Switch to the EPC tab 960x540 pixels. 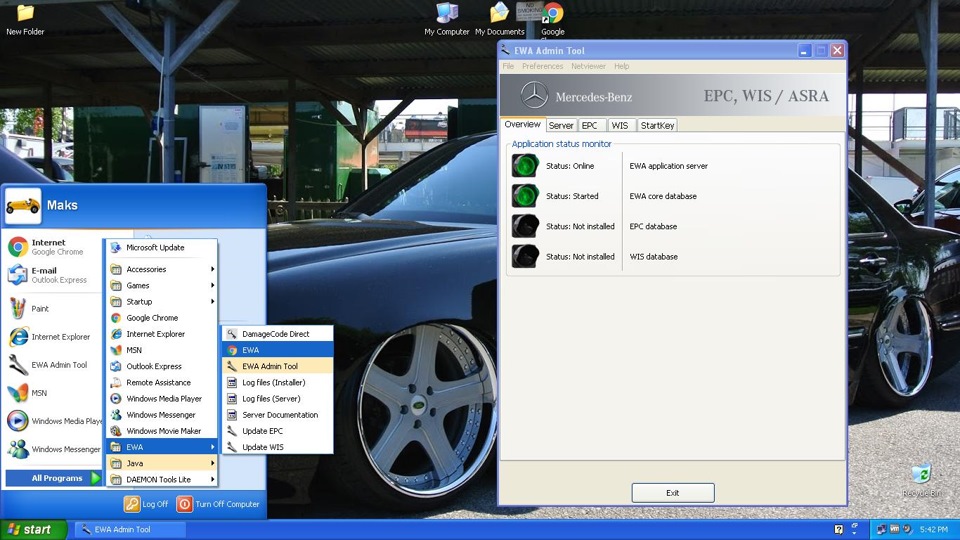click(590, 126)
